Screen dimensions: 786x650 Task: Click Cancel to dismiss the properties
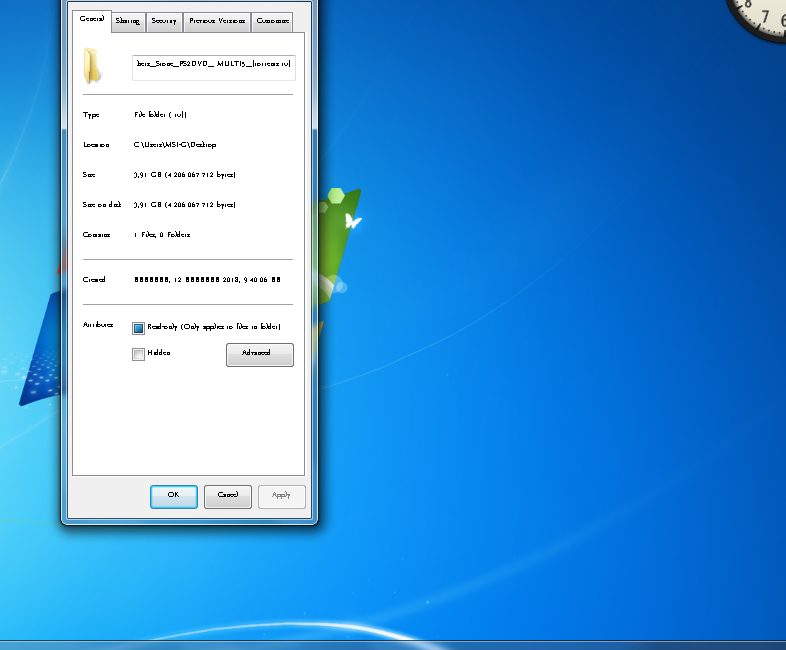[x=227, y=496]
